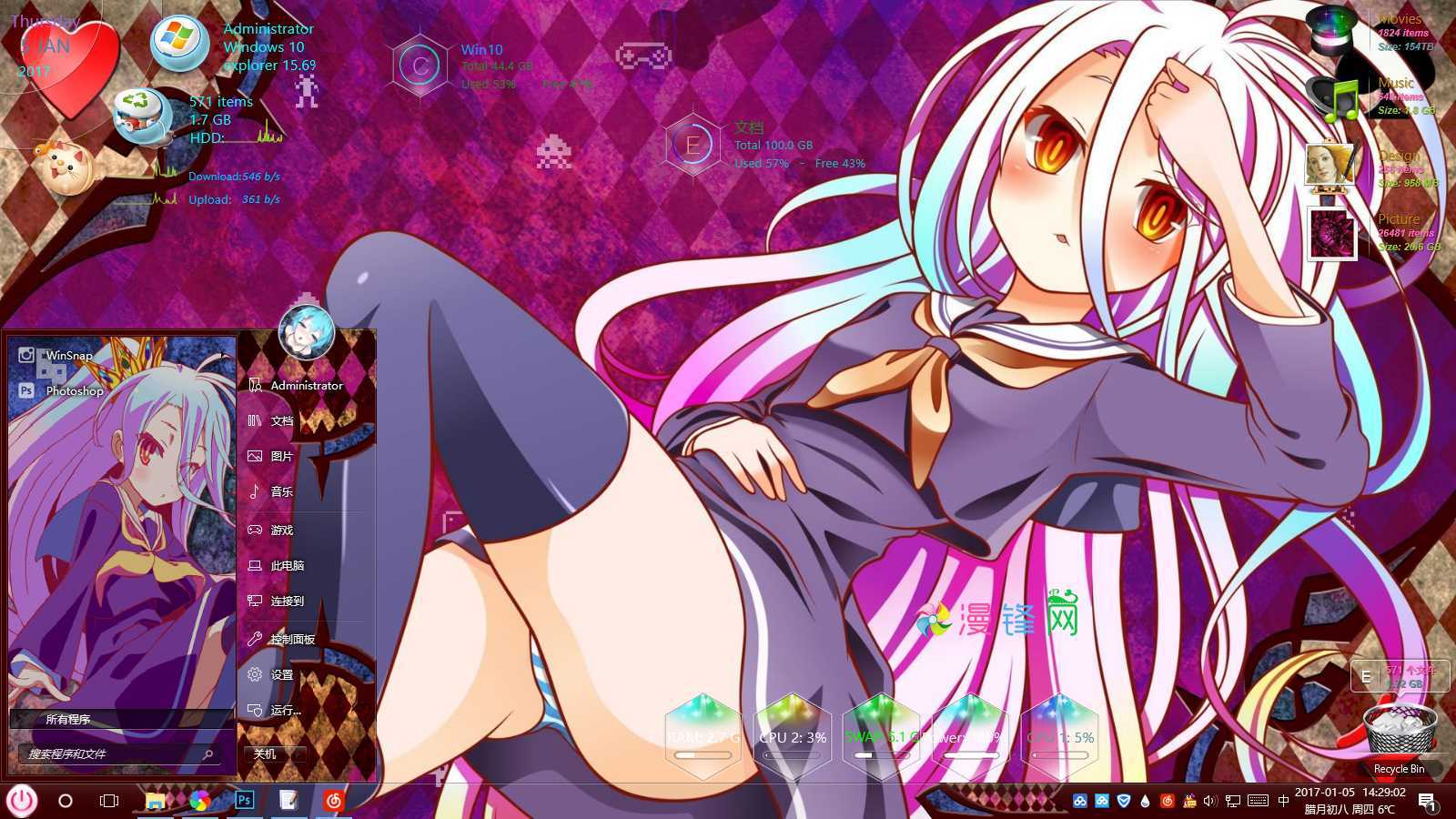Click the Windows logo orb widget
Screen dimensions: 1456x819
[178, 42]
